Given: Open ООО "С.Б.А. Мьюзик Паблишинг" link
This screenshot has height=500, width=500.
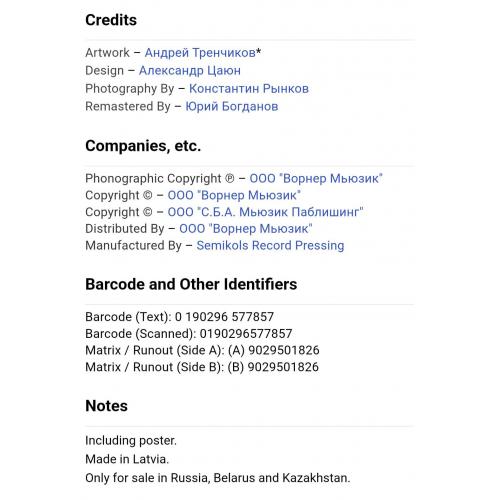Looking at the screenshot, I should (x=265, y=212).
